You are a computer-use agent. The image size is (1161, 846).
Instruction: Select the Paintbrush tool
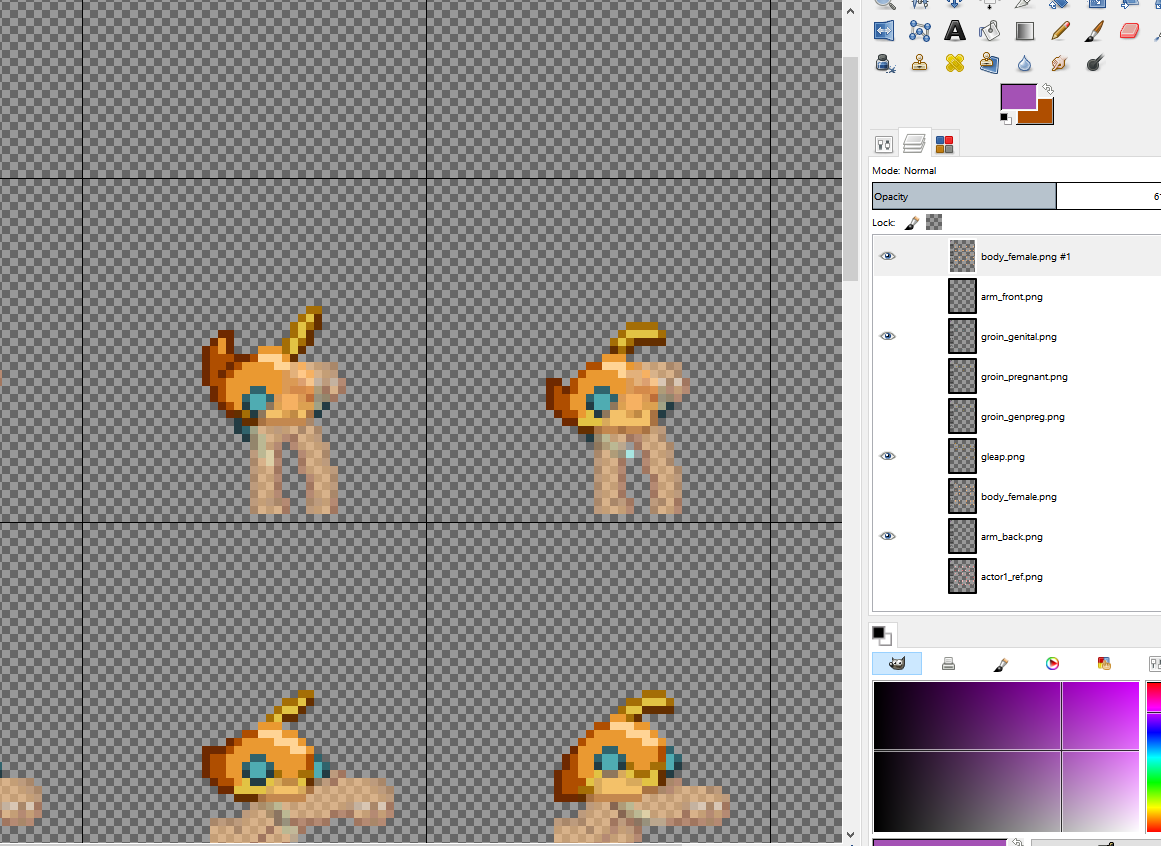1095,30
